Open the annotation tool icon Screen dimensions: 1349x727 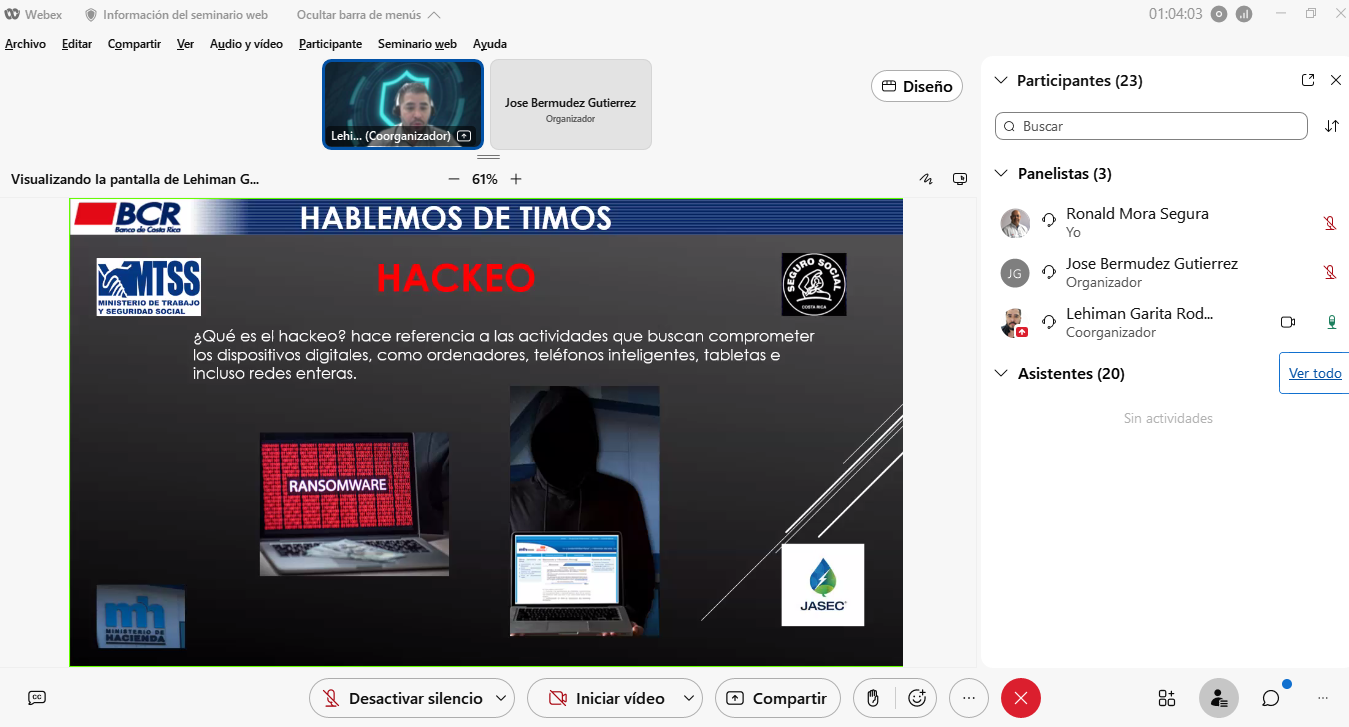click(x=927, y=179)
